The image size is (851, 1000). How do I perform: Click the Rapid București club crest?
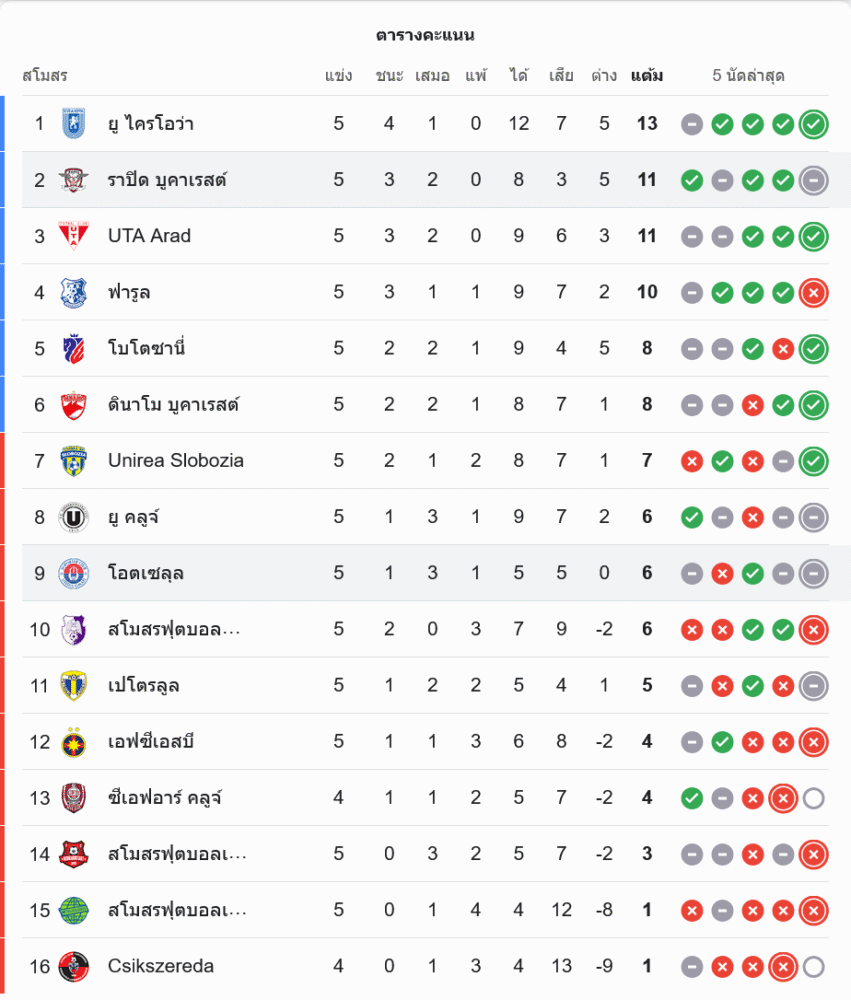(74, 180)
